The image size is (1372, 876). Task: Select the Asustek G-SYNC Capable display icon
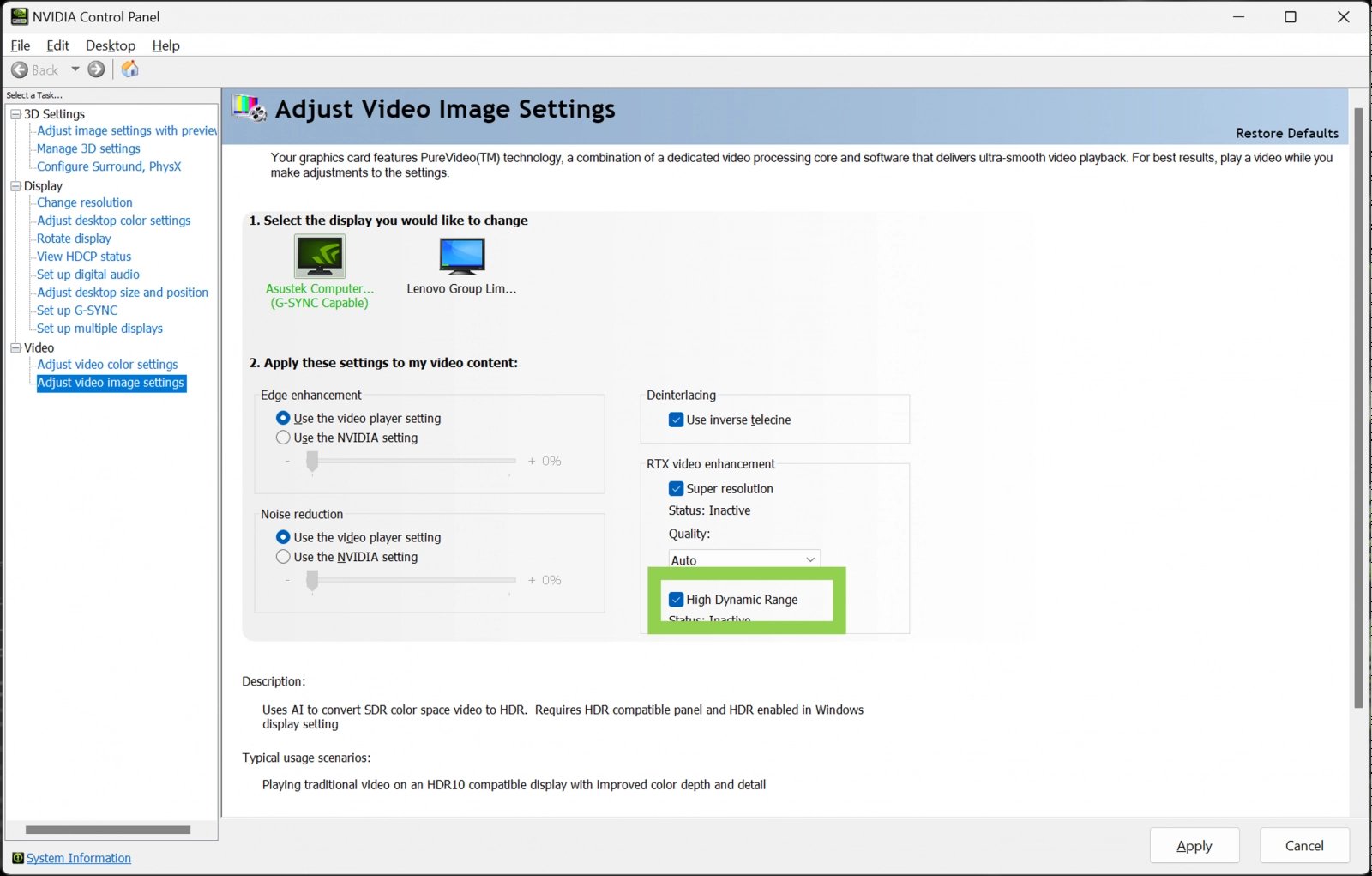coord(319,256)
